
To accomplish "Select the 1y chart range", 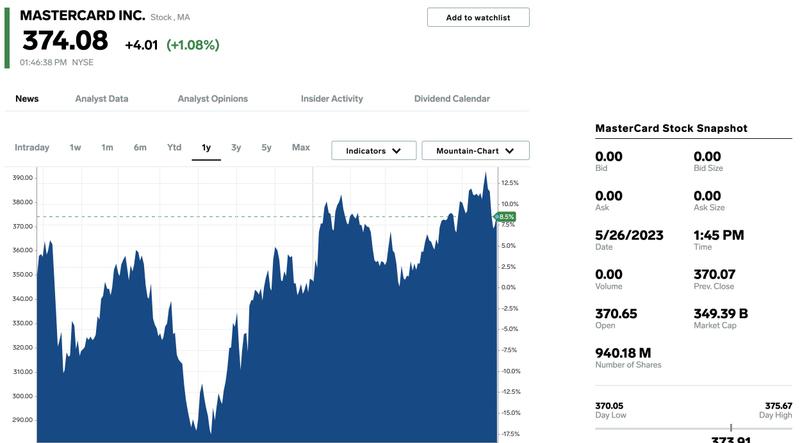I will pos(206,147).
